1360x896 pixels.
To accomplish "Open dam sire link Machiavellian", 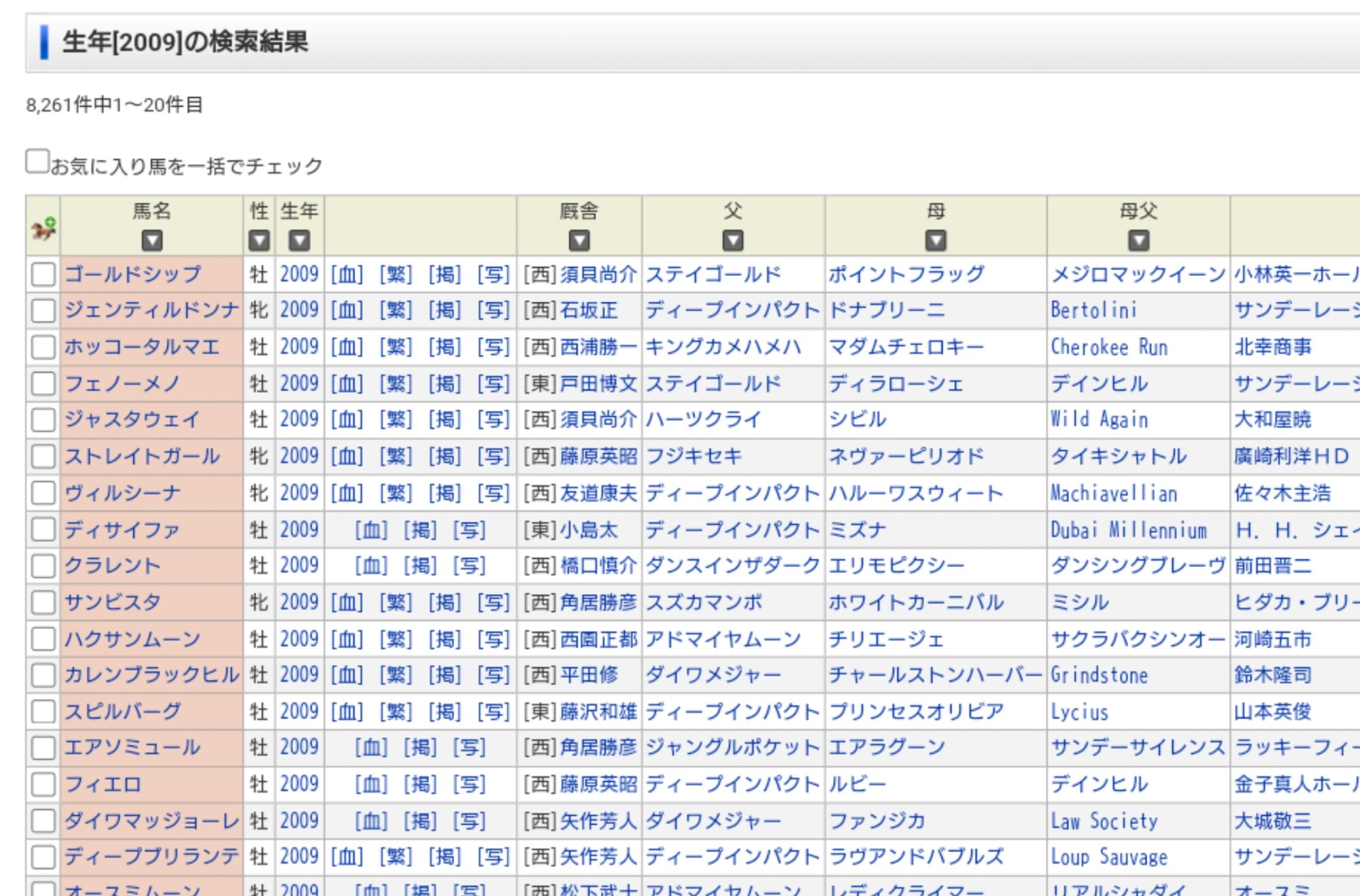I will click(x=1113, y=494).
